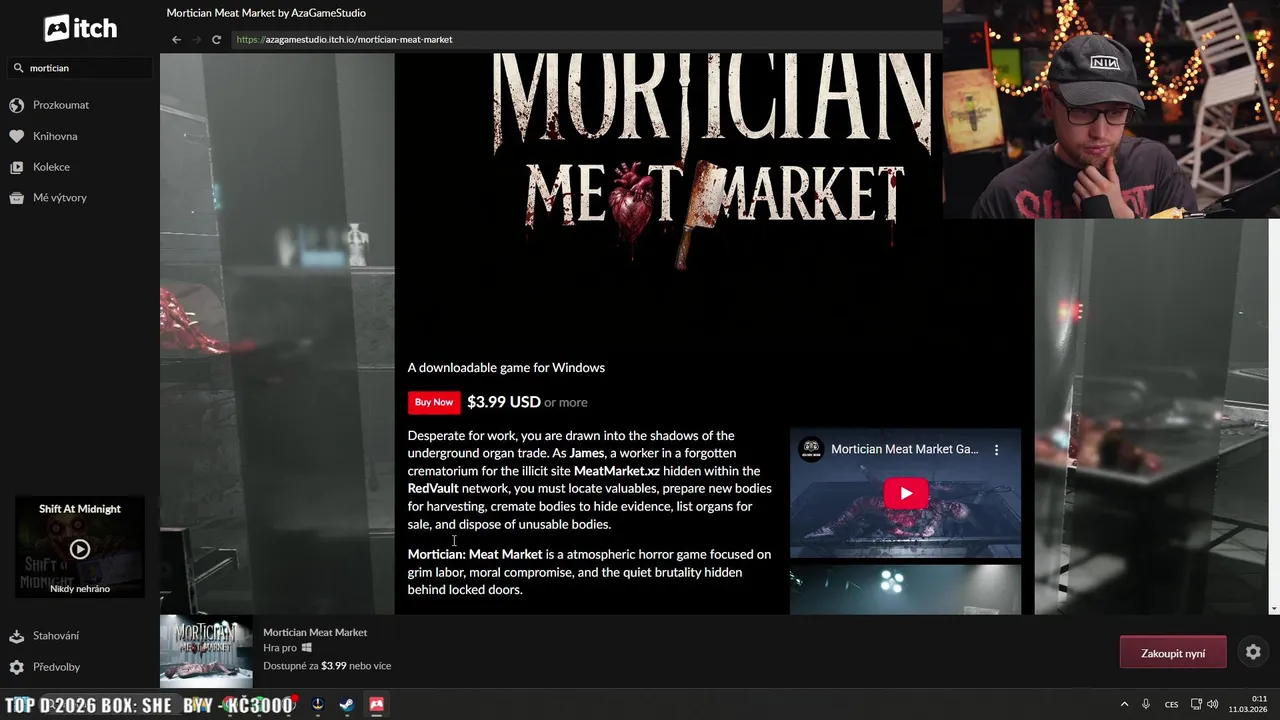Viewport: 1280px width, 720px height.
Task: Open Prozkoumat from the sidebar
Action: pyautogui.click(x=61, y=105)
